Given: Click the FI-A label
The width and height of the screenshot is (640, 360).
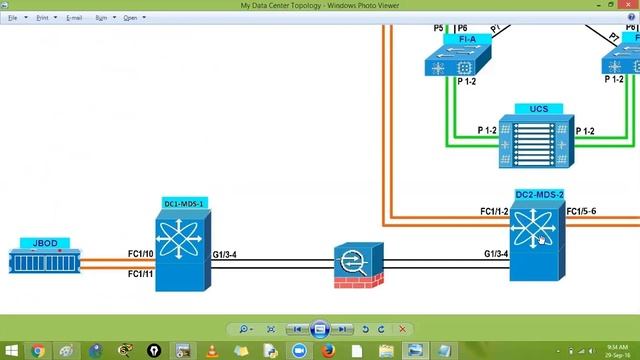Looking at the screenshot, I should coord(467,39).
